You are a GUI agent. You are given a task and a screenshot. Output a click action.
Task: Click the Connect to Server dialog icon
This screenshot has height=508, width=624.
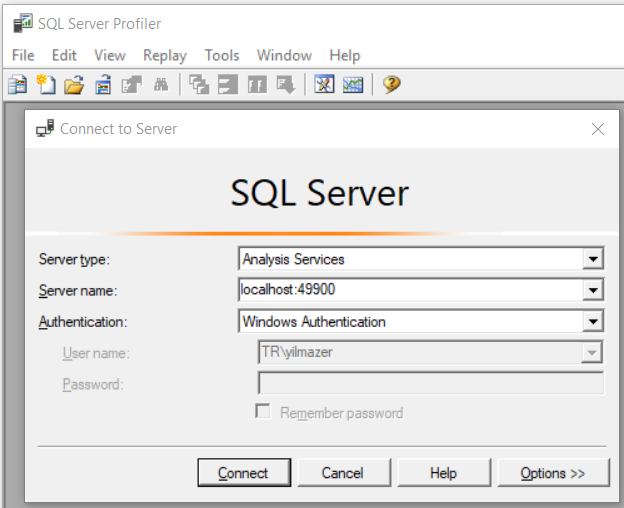[x=45, y=128]
